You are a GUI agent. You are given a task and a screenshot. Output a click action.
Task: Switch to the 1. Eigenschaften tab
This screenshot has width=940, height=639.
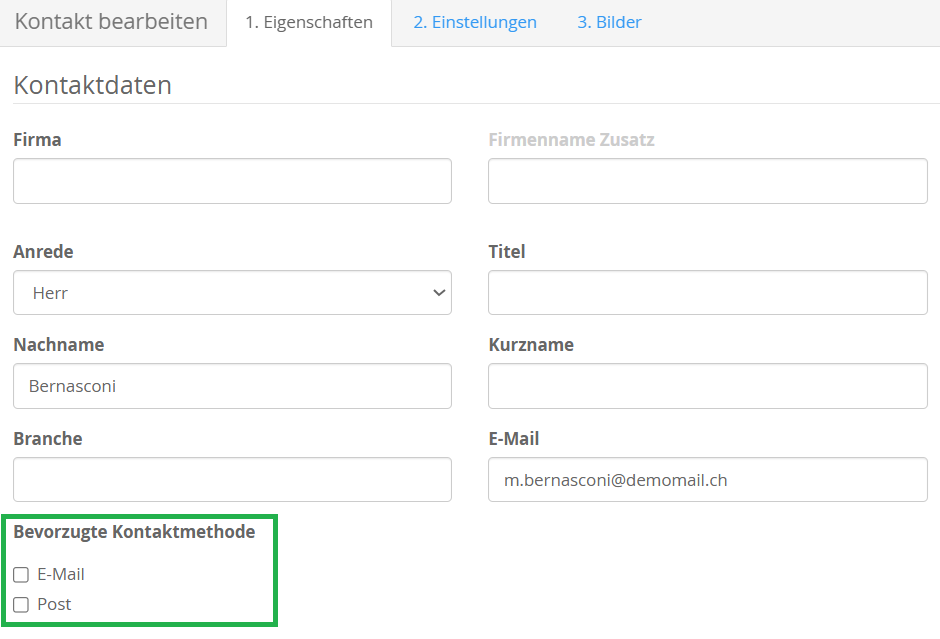pos(309,22)
